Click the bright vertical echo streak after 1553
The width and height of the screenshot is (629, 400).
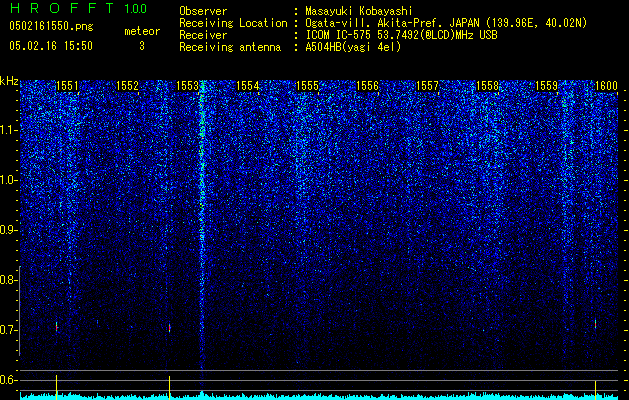tap(202, 225)
